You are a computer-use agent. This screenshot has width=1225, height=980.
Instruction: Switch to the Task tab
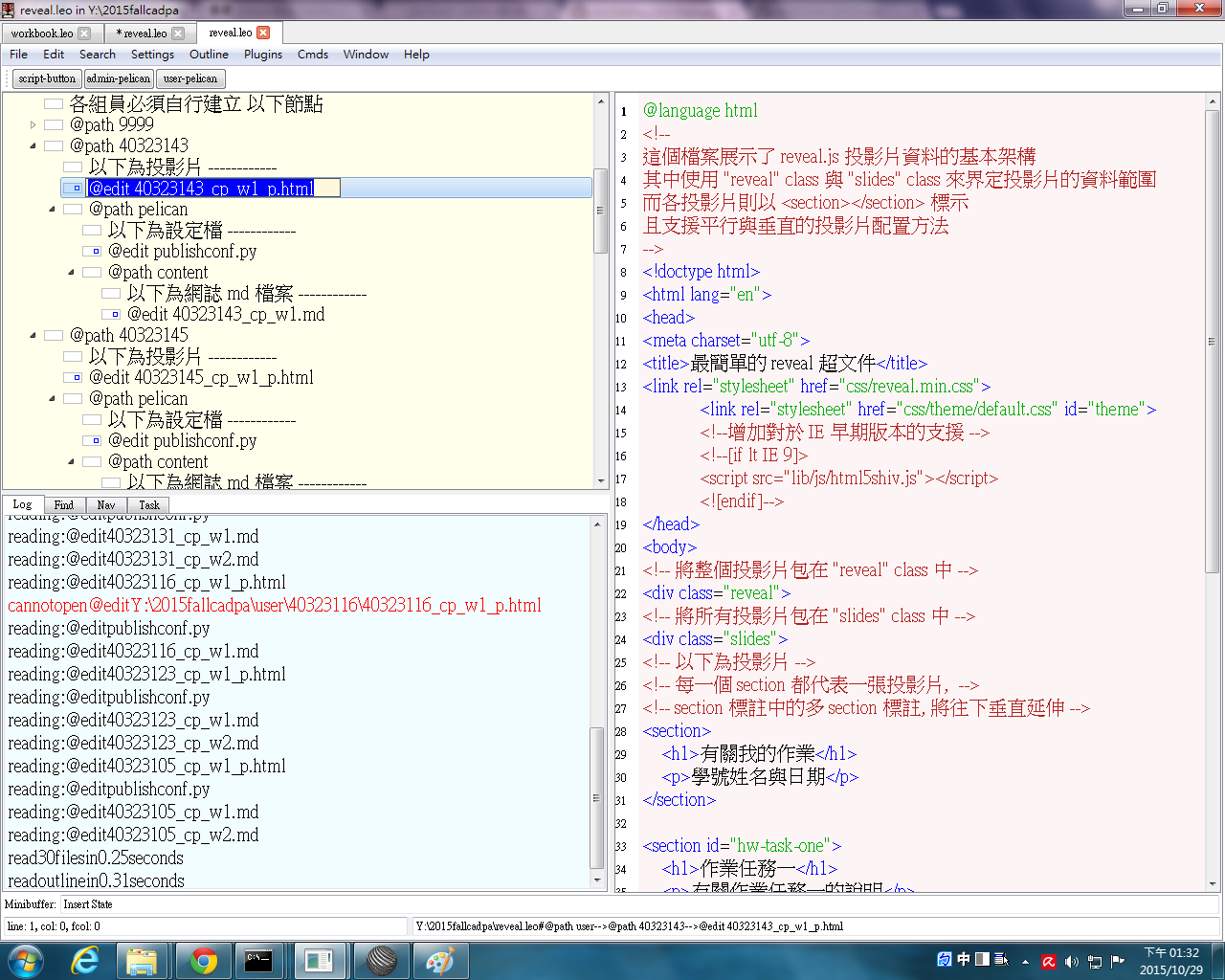click(148, 504)
